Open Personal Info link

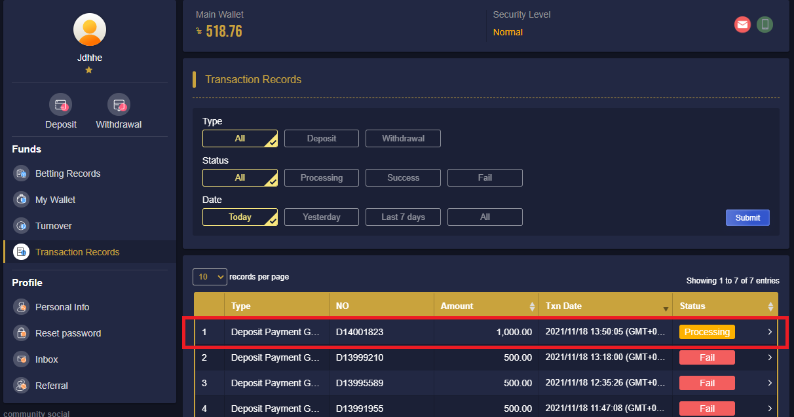[x=62, y=307]
